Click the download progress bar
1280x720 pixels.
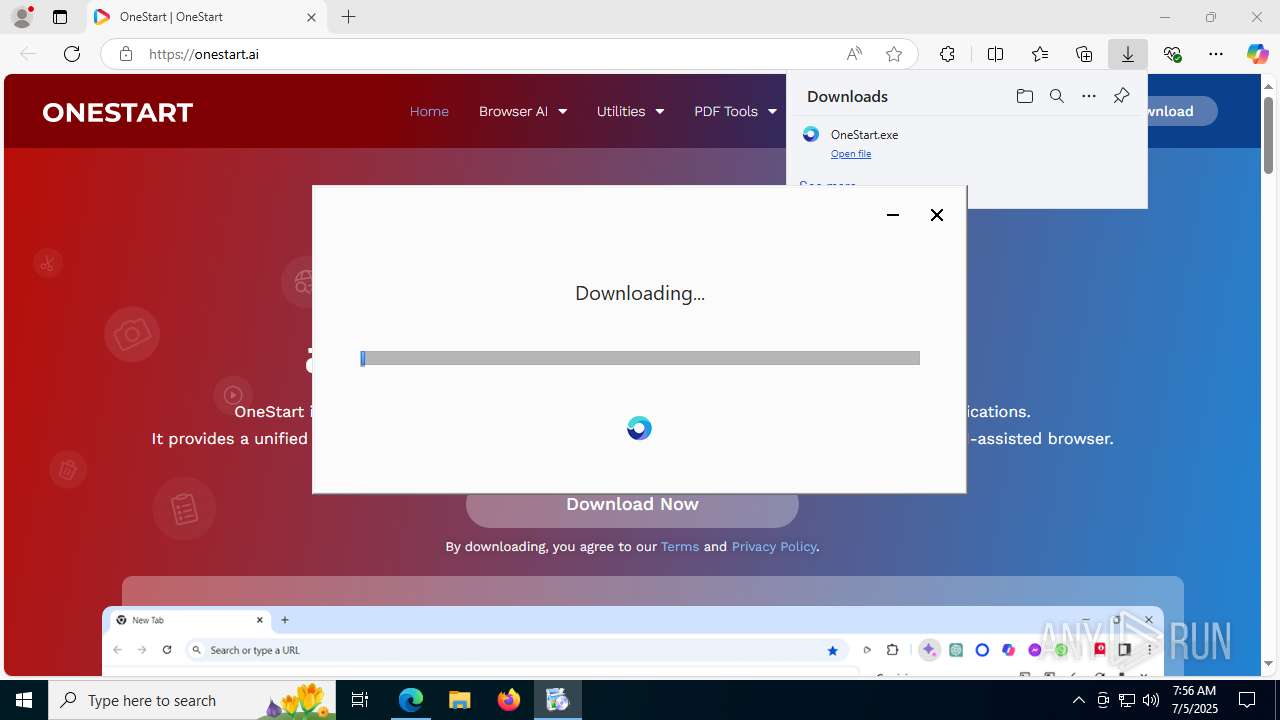tap(640, 358)
